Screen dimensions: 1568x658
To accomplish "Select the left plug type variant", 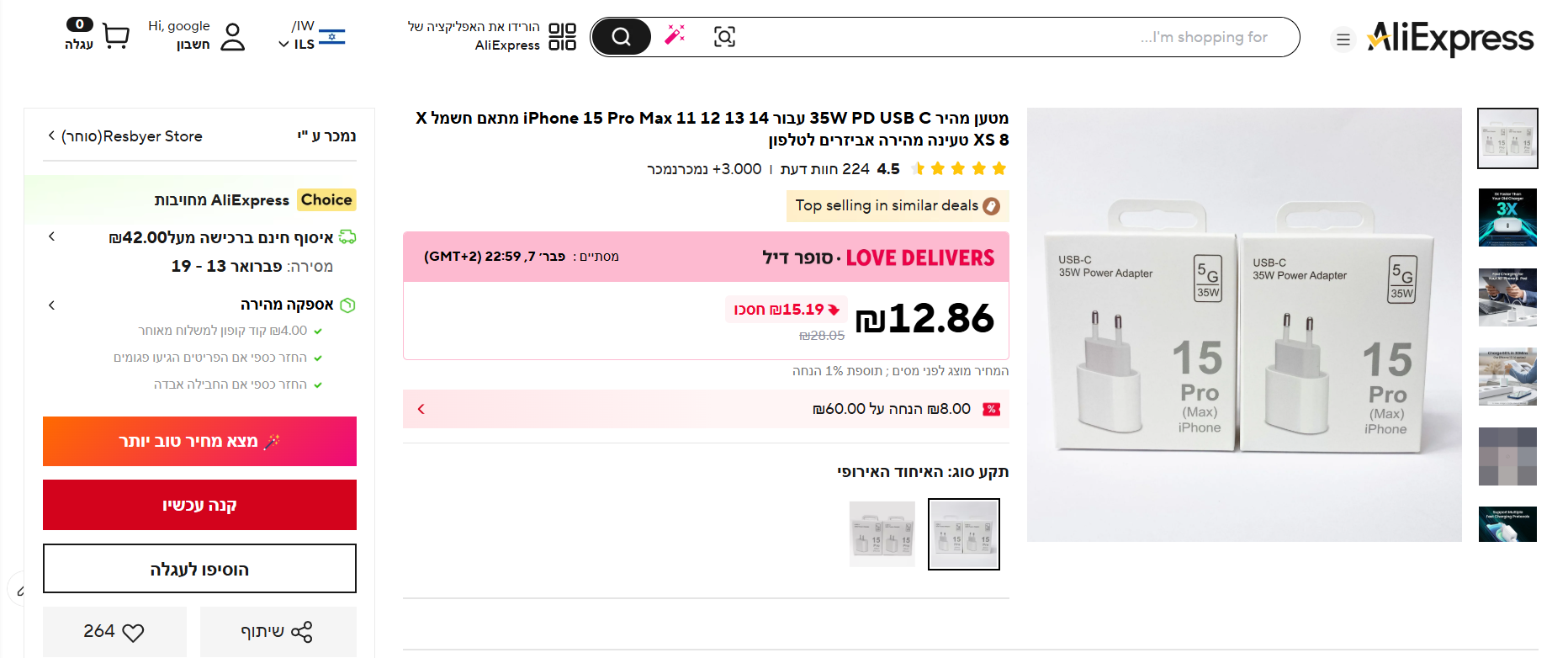I will [x=882, y=534].
